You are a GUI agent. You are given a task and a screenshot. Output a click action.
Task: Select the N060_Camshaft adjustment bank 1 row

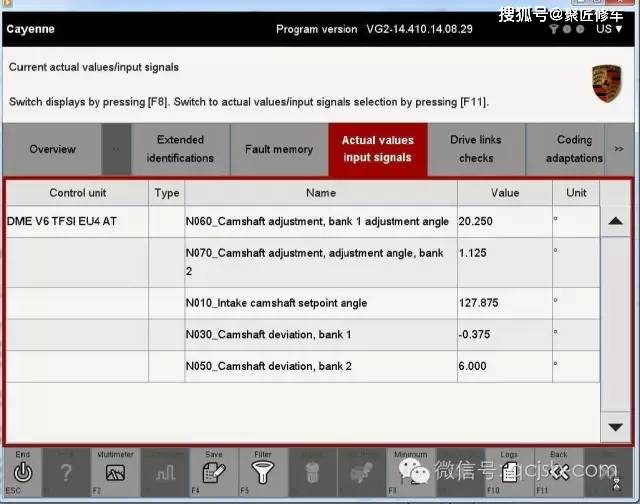303,222
